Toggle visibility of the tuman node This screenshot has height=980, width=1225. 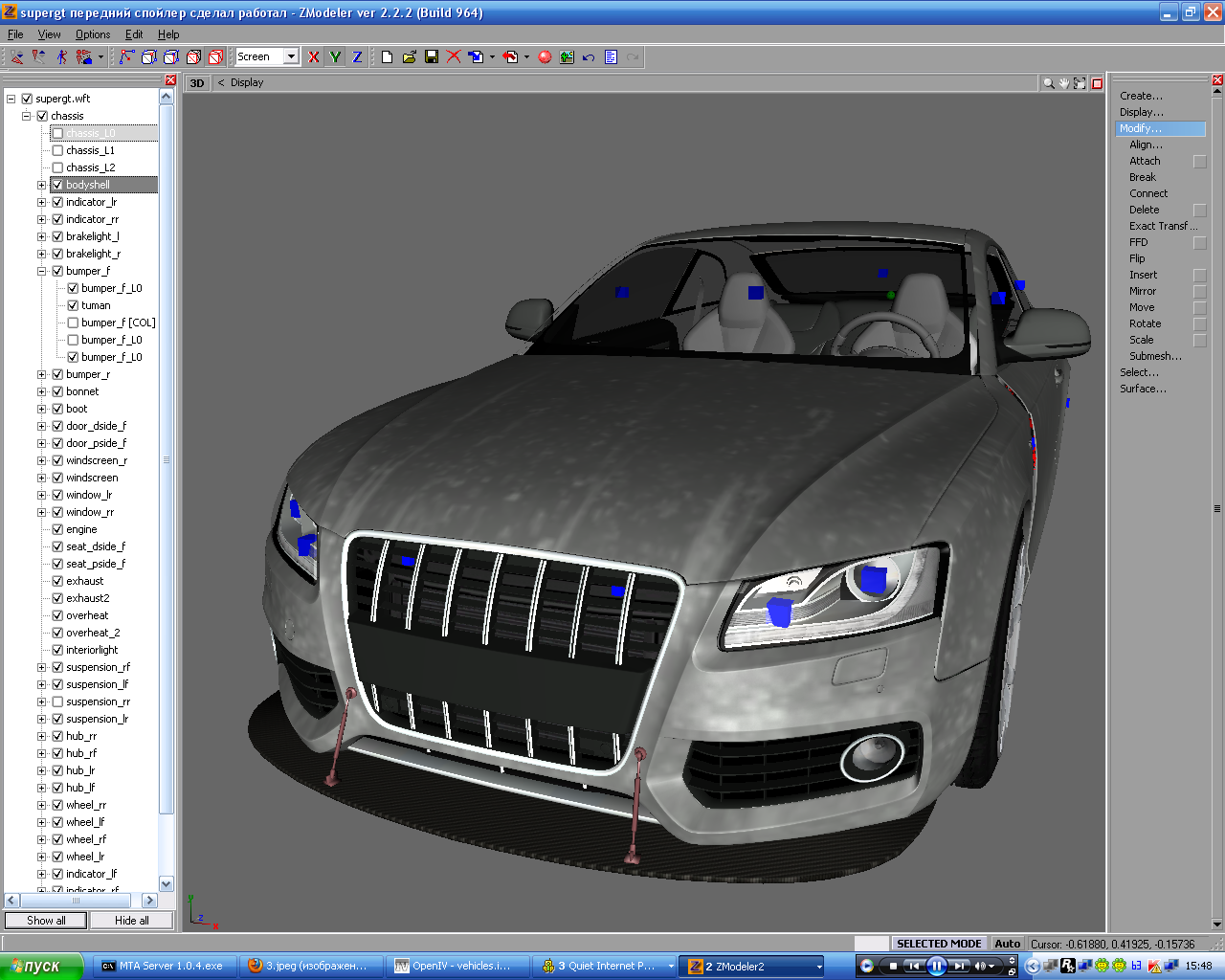pos(73,305)
